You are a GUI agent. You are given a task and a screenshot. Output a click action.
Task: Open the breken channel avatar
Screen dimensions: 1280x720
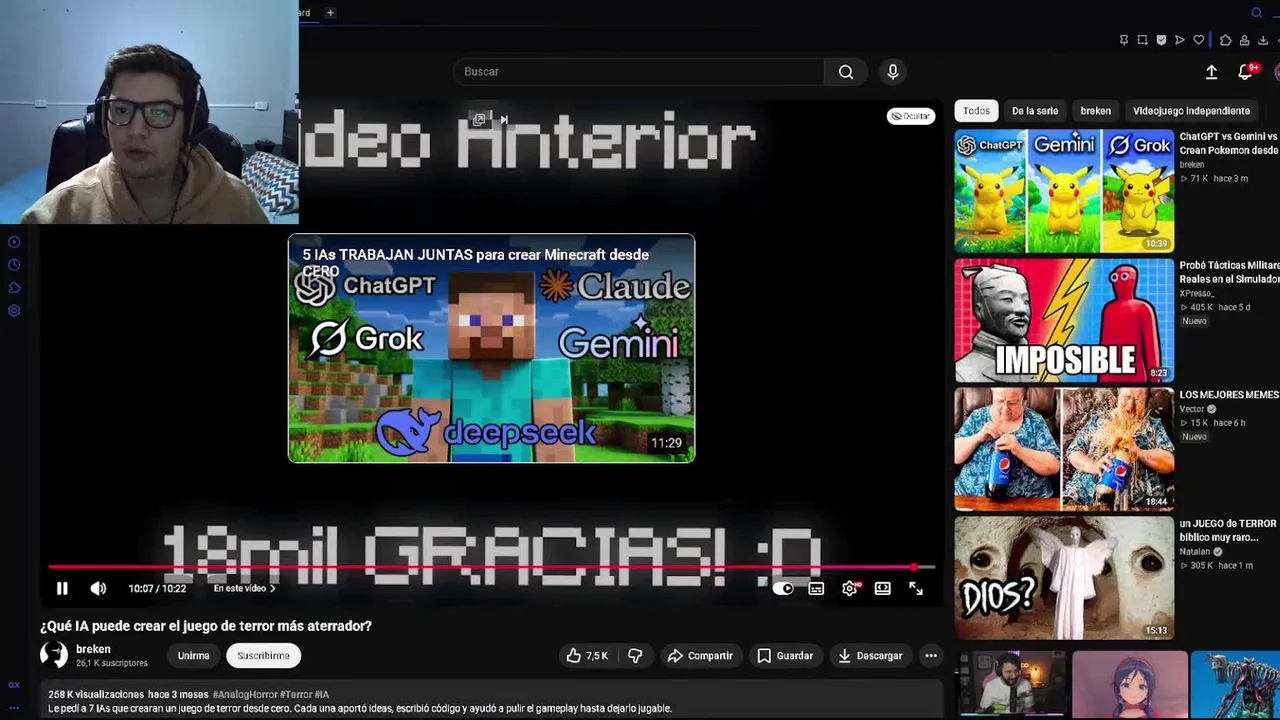pyautogui.click(x=54, y=655)
